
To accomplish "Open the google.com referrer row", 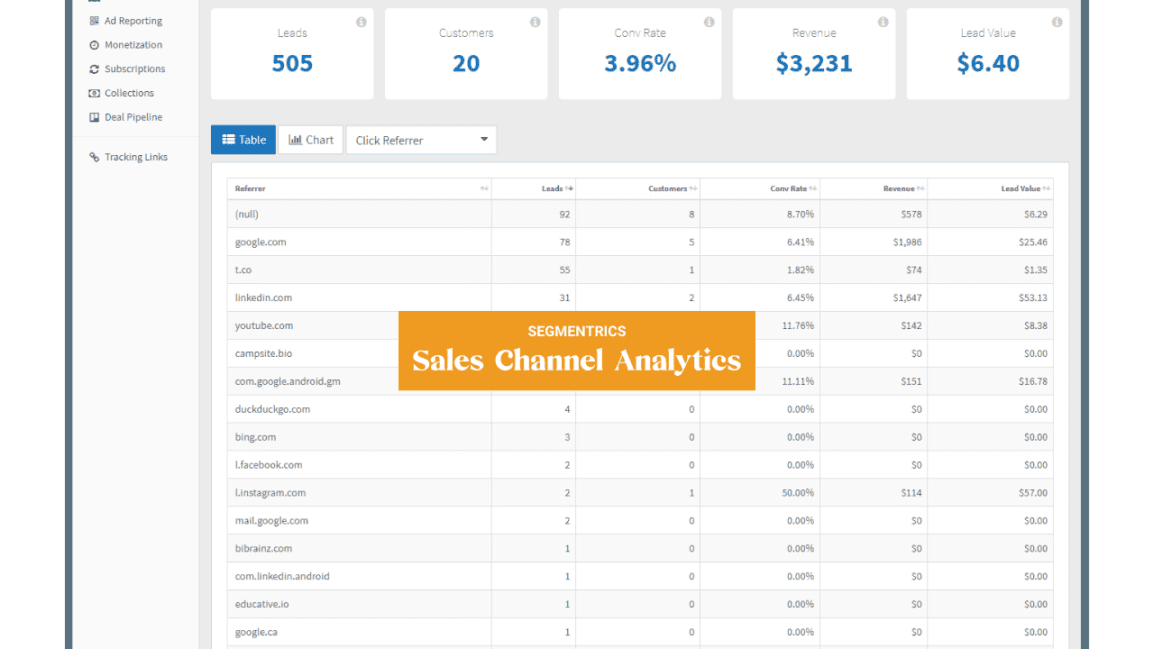I will [x=260, y=241].
